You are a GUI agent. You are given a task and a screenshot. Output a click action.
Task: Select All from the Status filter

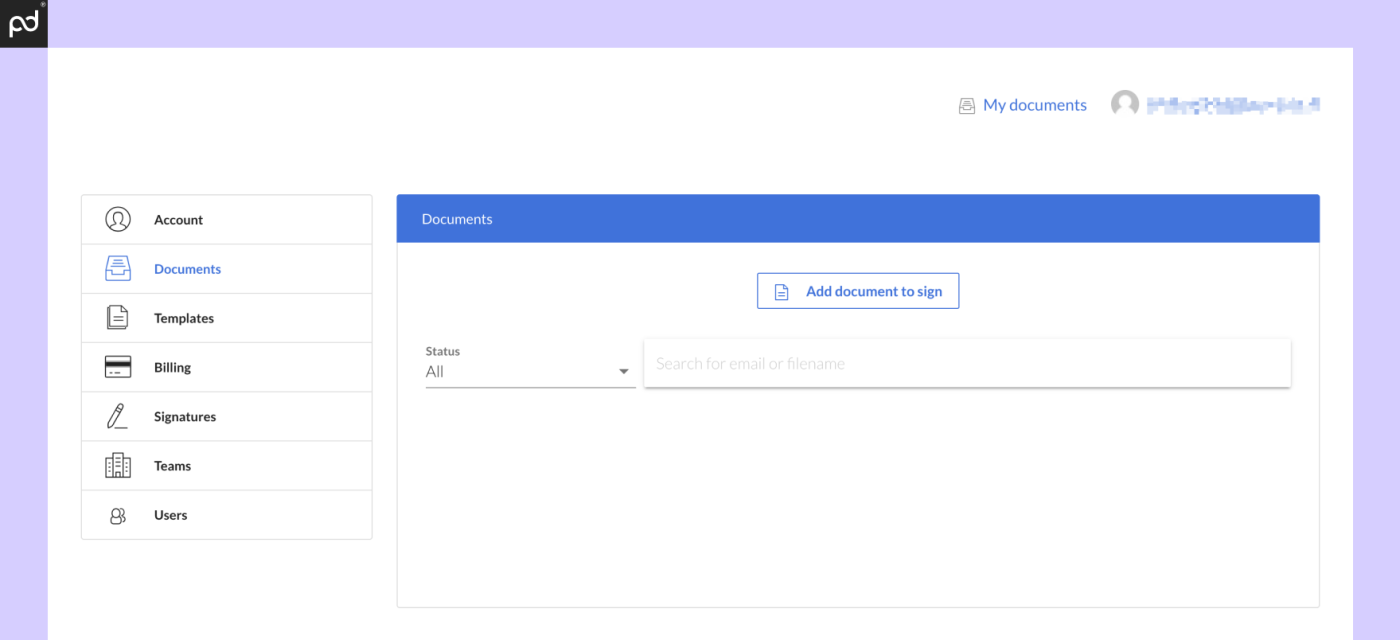(435, 371)
